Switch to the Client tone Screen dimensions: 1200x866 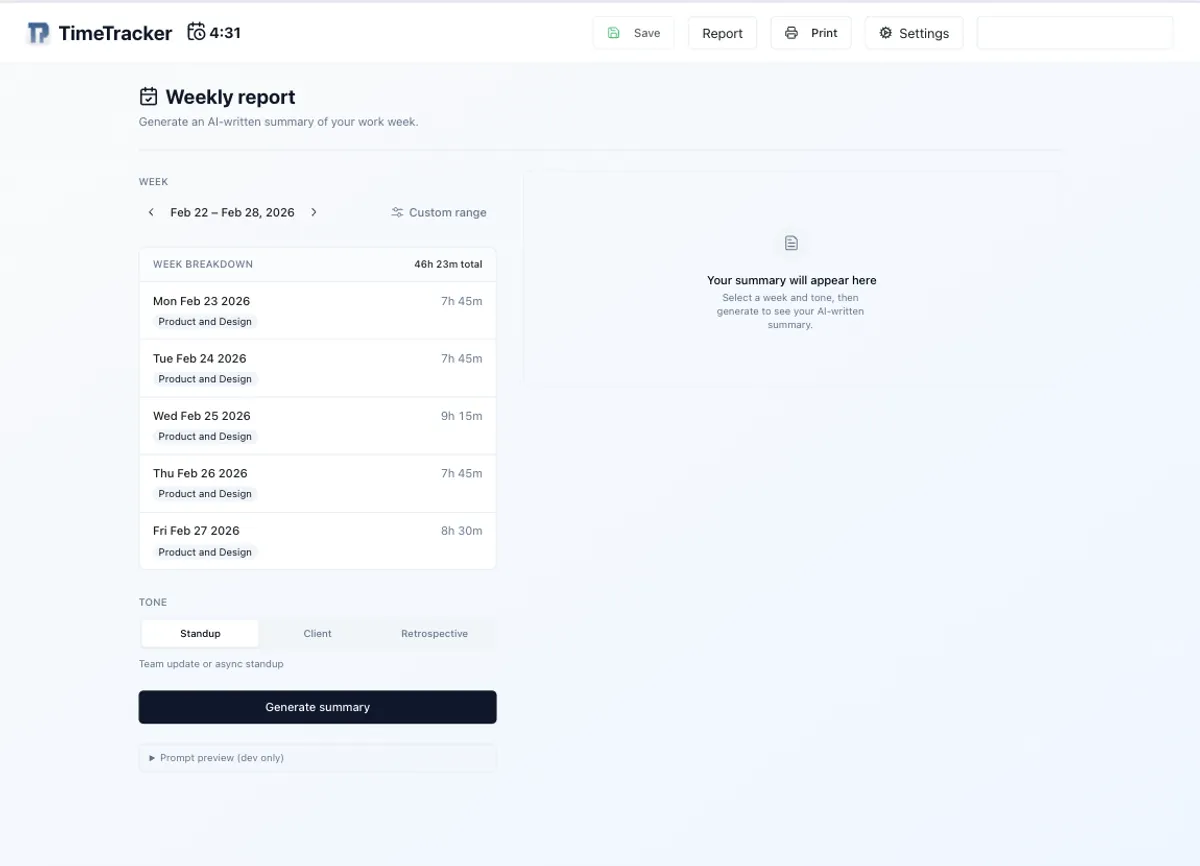[x=317, y=633]
